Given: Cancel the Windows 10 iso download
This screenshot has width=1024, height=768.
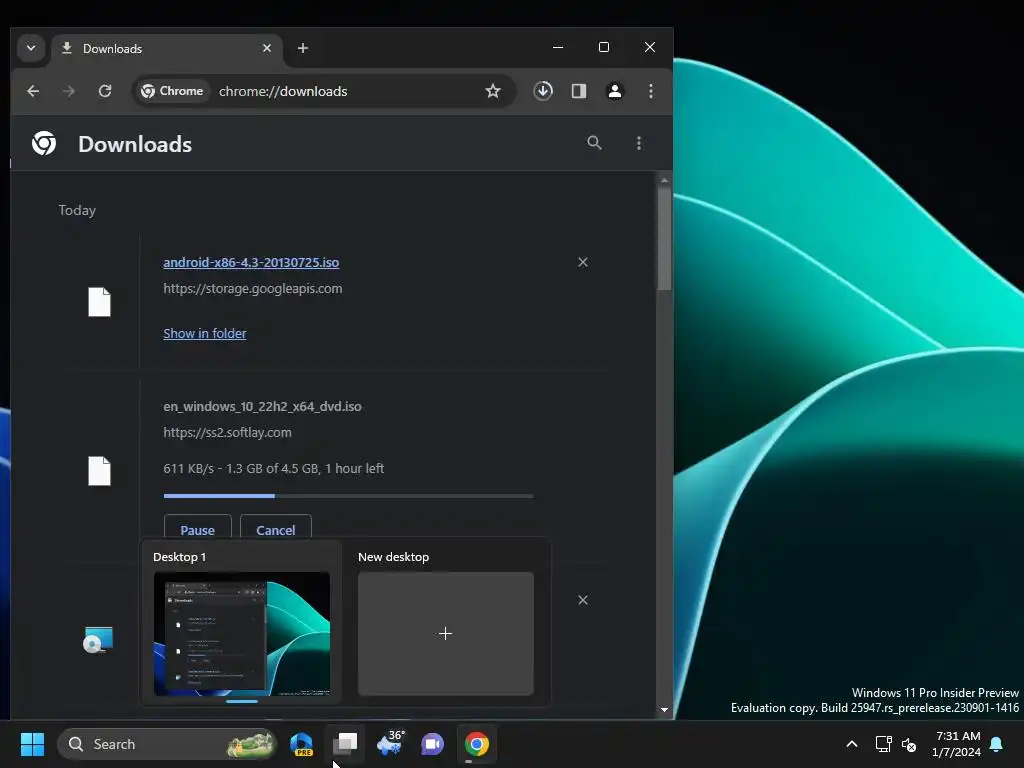Looking at the screenshot, I should pyautogui.click(x=276, y=528).
